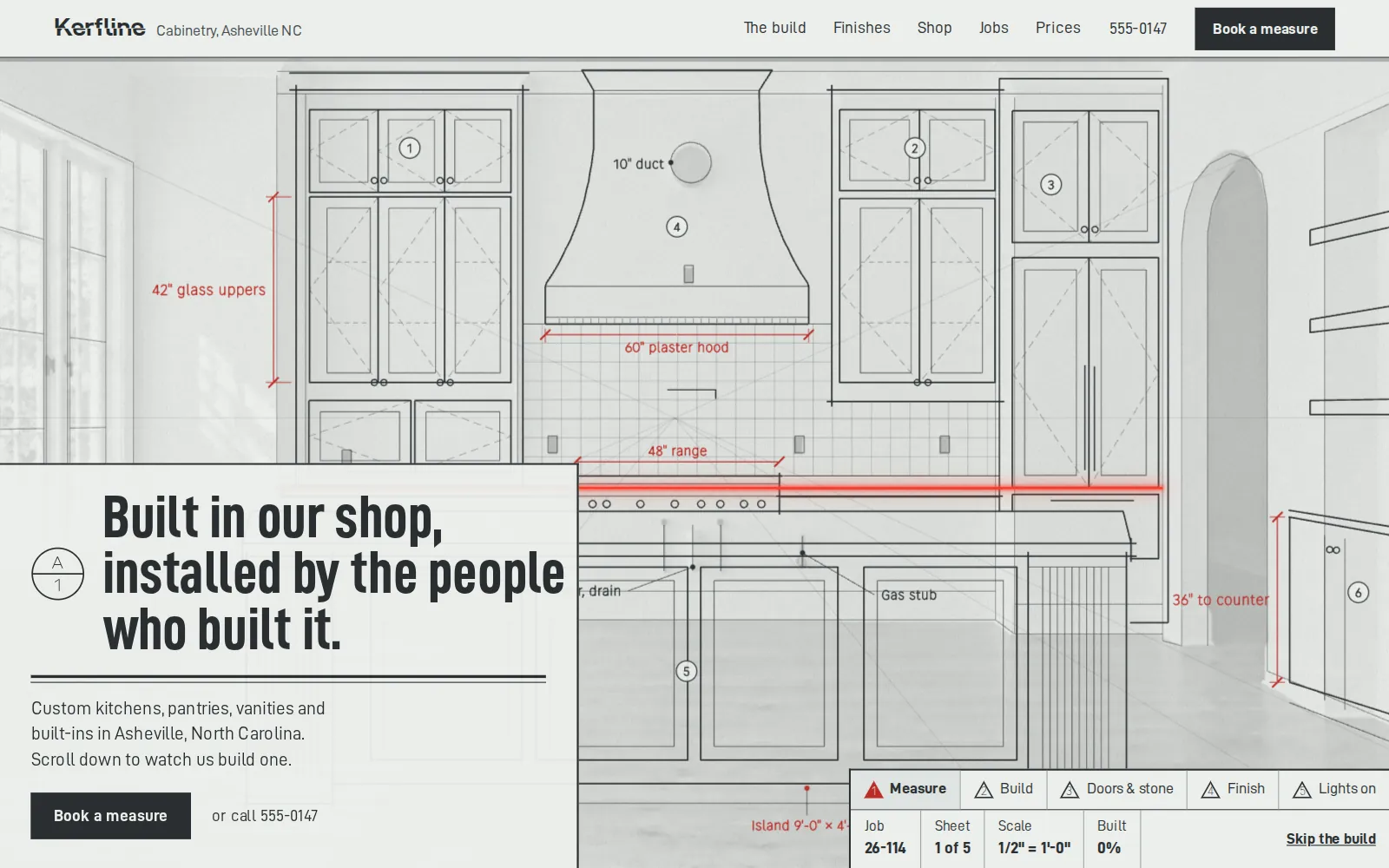Click callout marker 3 on pantry cabinet
The width and height of the screenshot is (1389, 868).
[x=1051, y=185]
